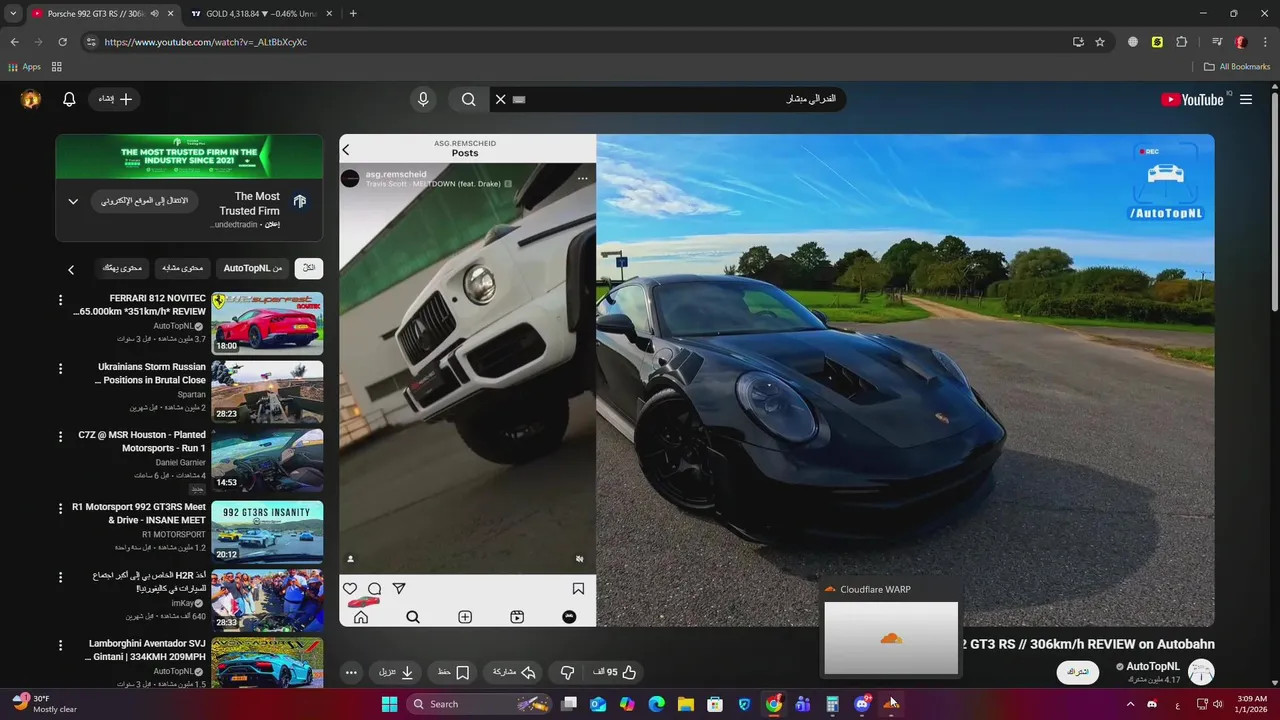Viewport: 1280px width, 720px height.
Task: Open the YouTube guide menu icon
Action: (1246, 100)
